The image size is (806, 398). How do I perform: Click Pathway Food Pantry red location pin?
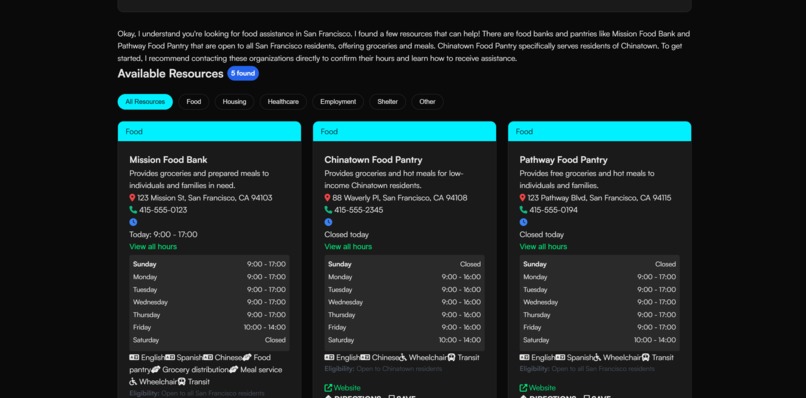pyautogui.click(x=523, y=198)
